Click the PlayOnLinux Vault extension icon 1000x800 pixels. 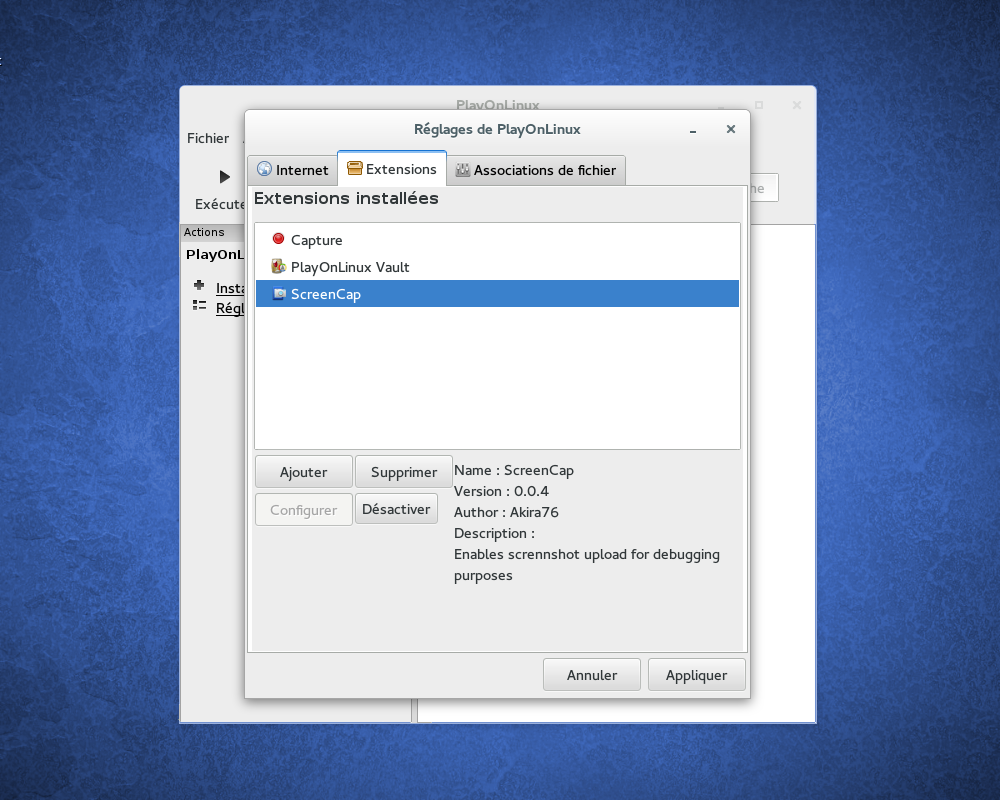coord(278,266)
